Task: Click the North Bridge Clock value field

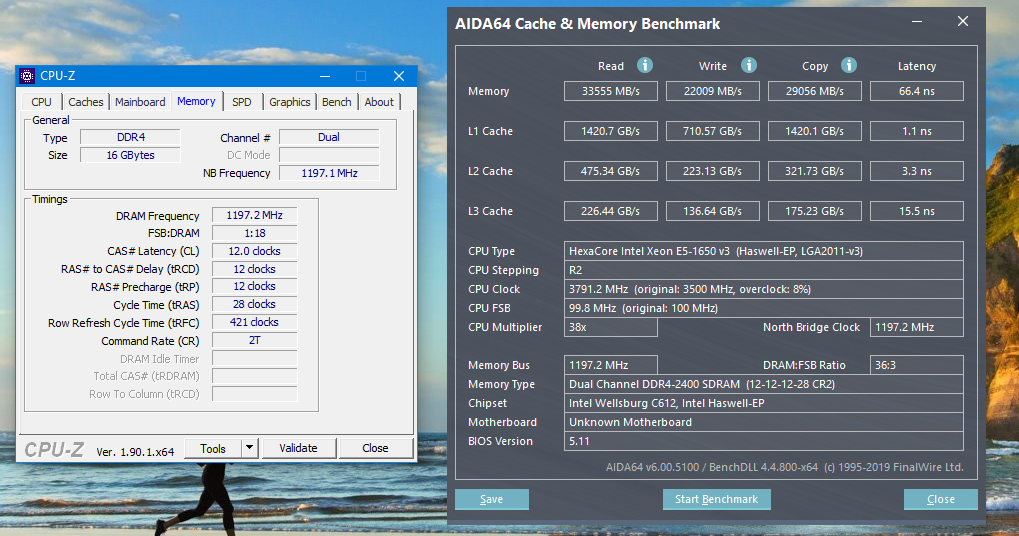Action: tap(917, 327)
